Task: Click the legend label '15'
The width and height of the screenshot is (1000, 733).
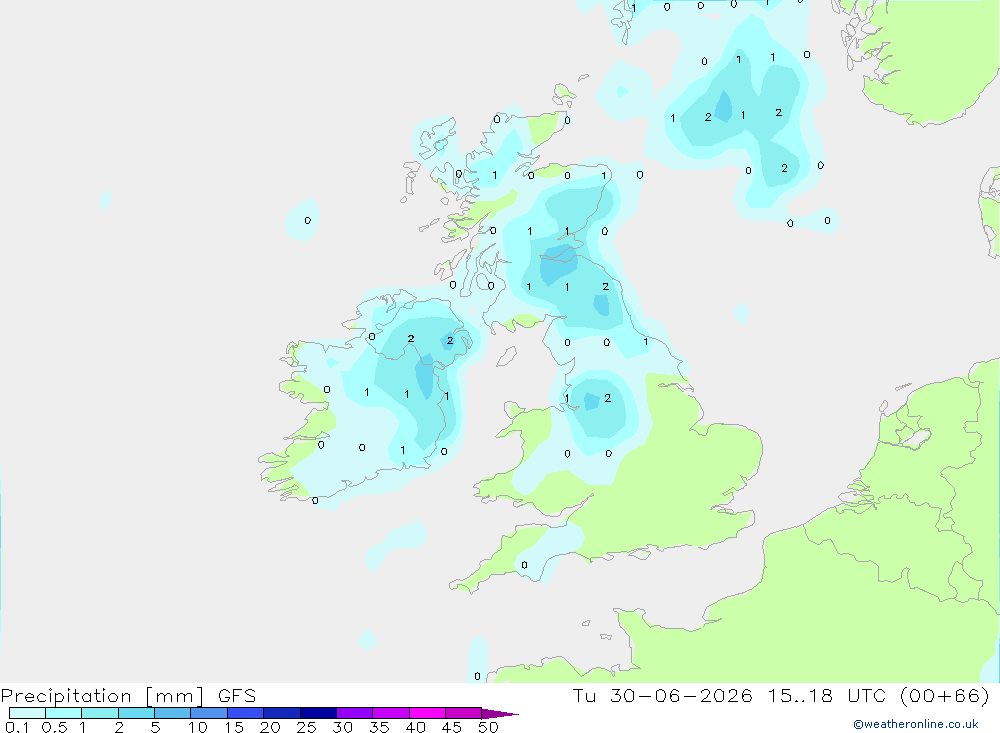Action: (233, 727)
